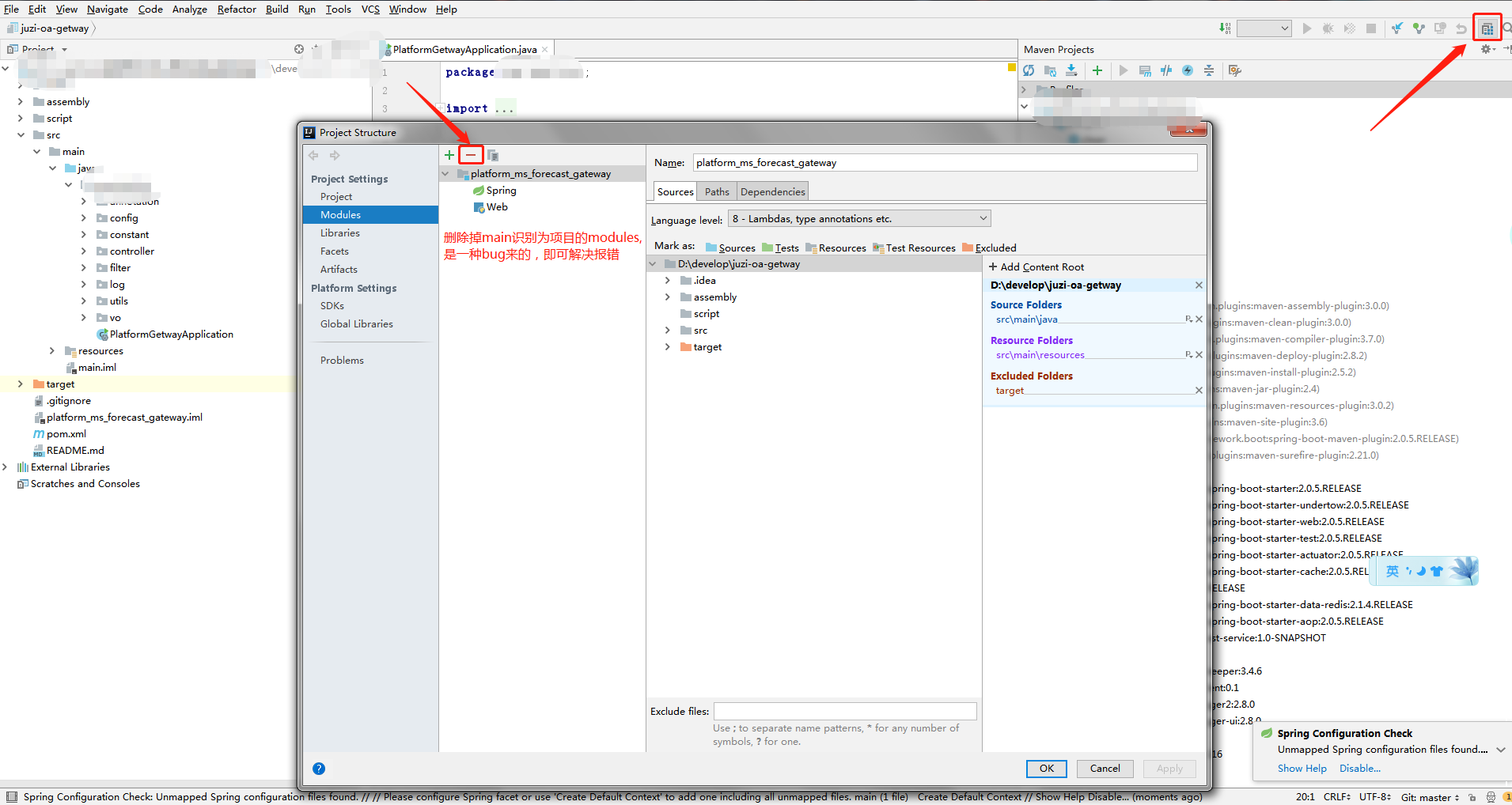Close the PlatformGetwayApplication.java tab
The height and width of the screenshot is (805, 1512).
pyautogui.click(x=544, y=49)
